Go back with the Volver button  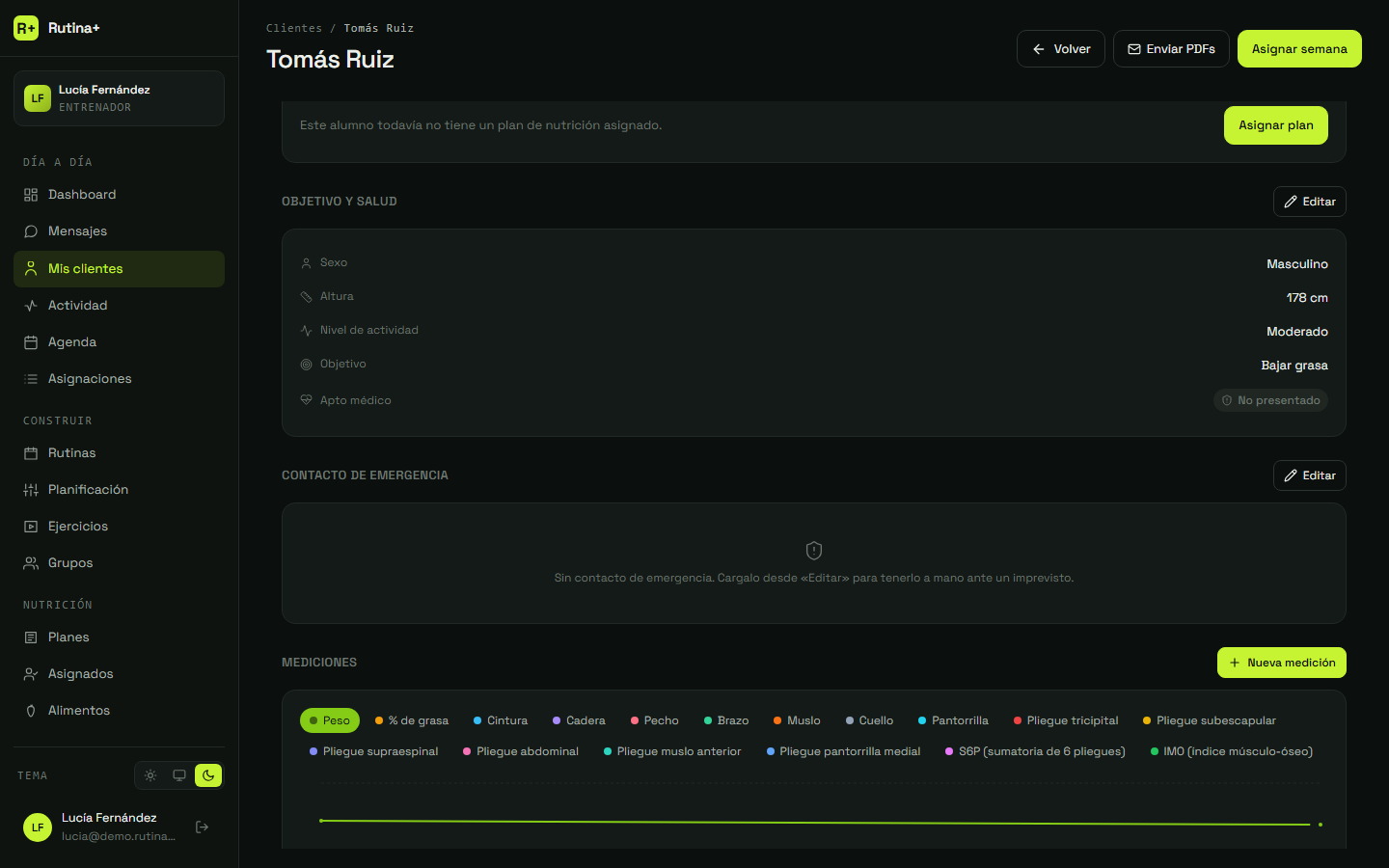click(1061, 49)
